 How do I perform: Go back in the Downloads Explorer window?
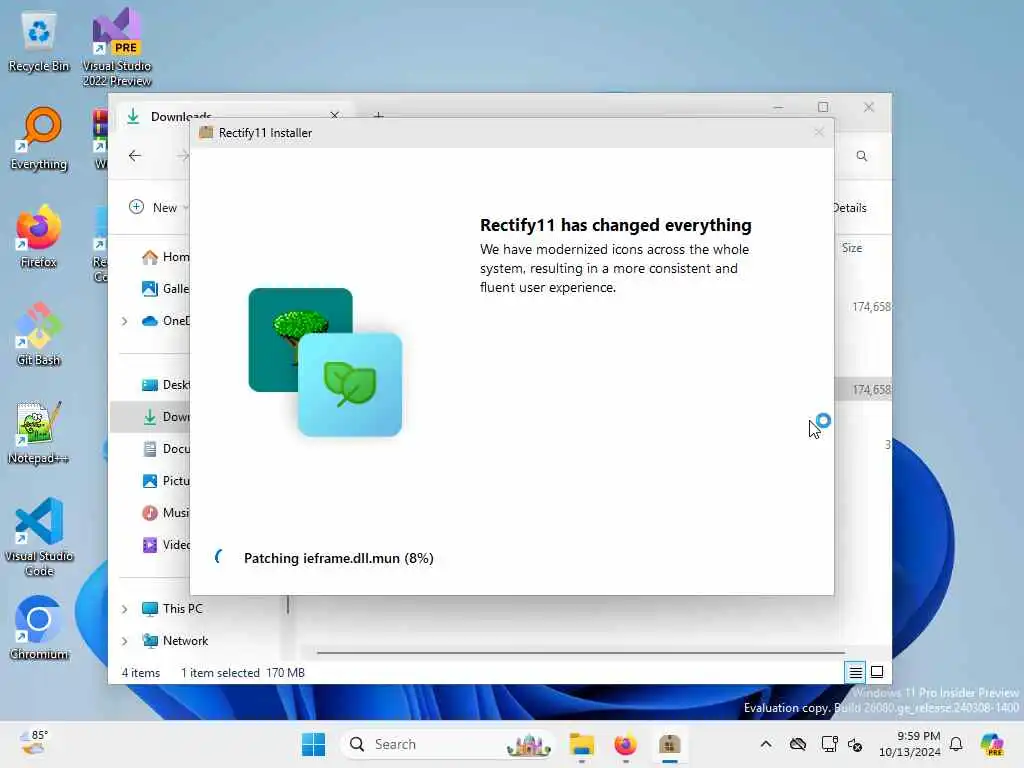tap(135, 155)
